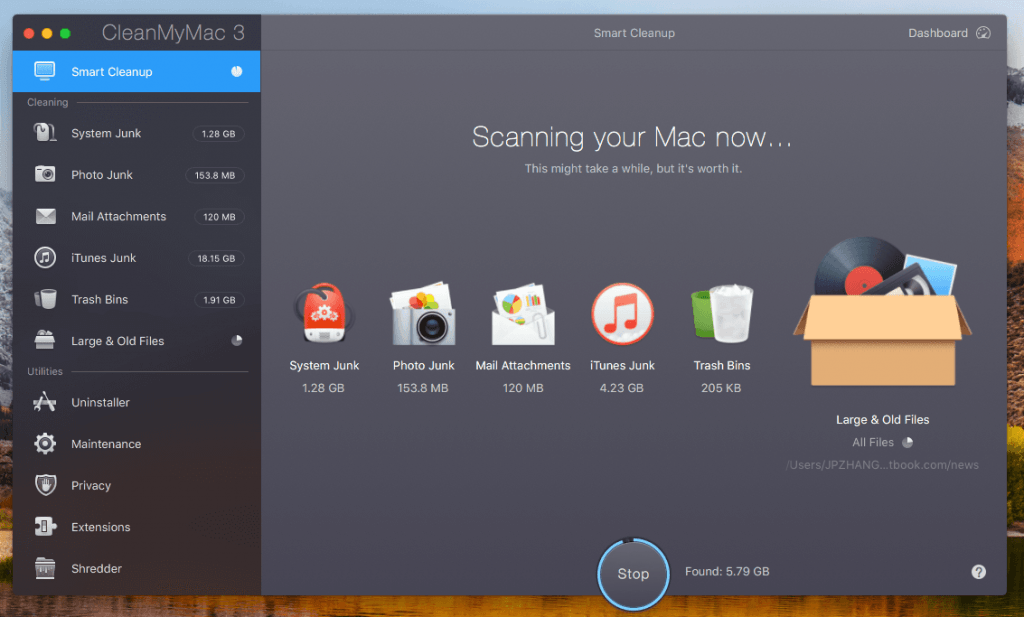This screenshot has width=1024, height=617.
Task: Select Large & Old Files in the sidebar
Action: tap(118, 340)
